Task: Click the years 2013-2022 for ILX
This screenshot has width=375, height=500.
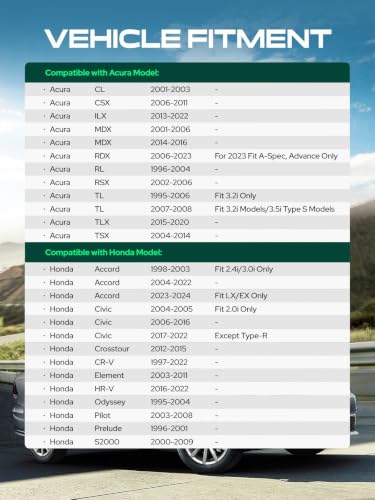Action: click(x=169, y=116)
